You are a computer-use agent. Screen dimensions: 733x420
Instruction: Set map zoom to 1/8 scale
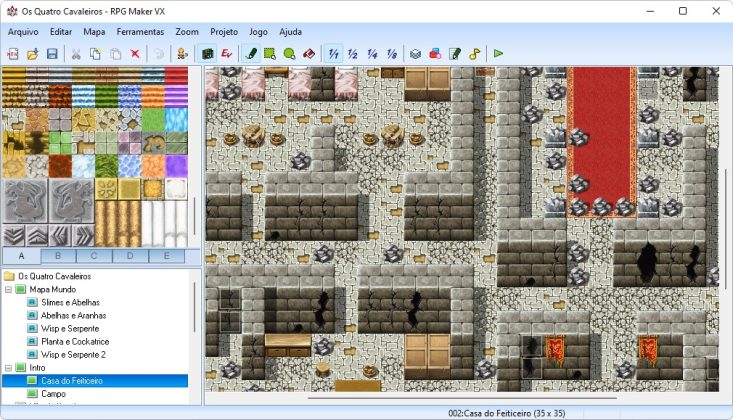pyautogui.click(x=392, y=54)
